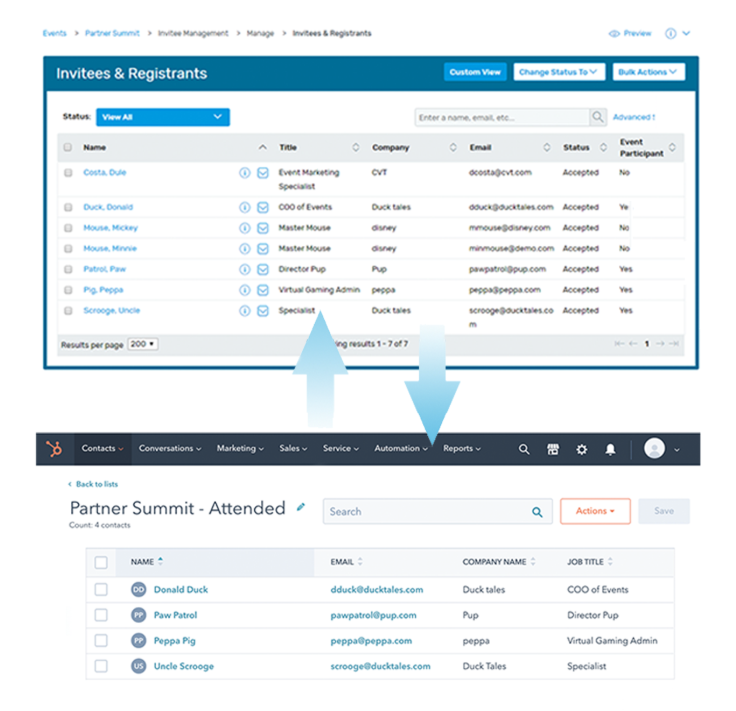This screenshot has height=711, width=736.
Task: Select Peppa Pig contact checkbox
Action: point(101,641)
